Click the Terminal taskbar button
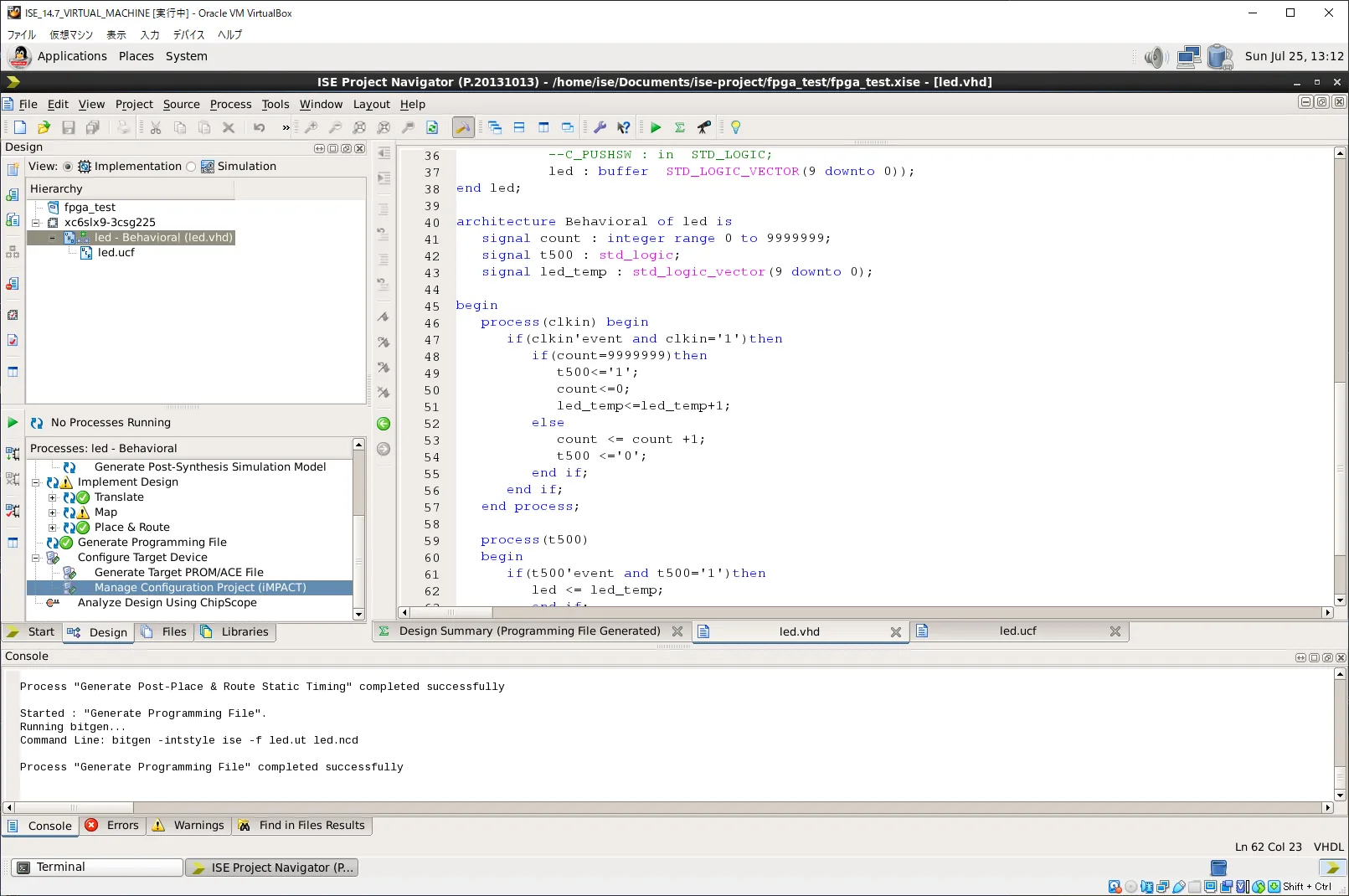The height and width of the screenshot is (896, 1349). (97, 868)
